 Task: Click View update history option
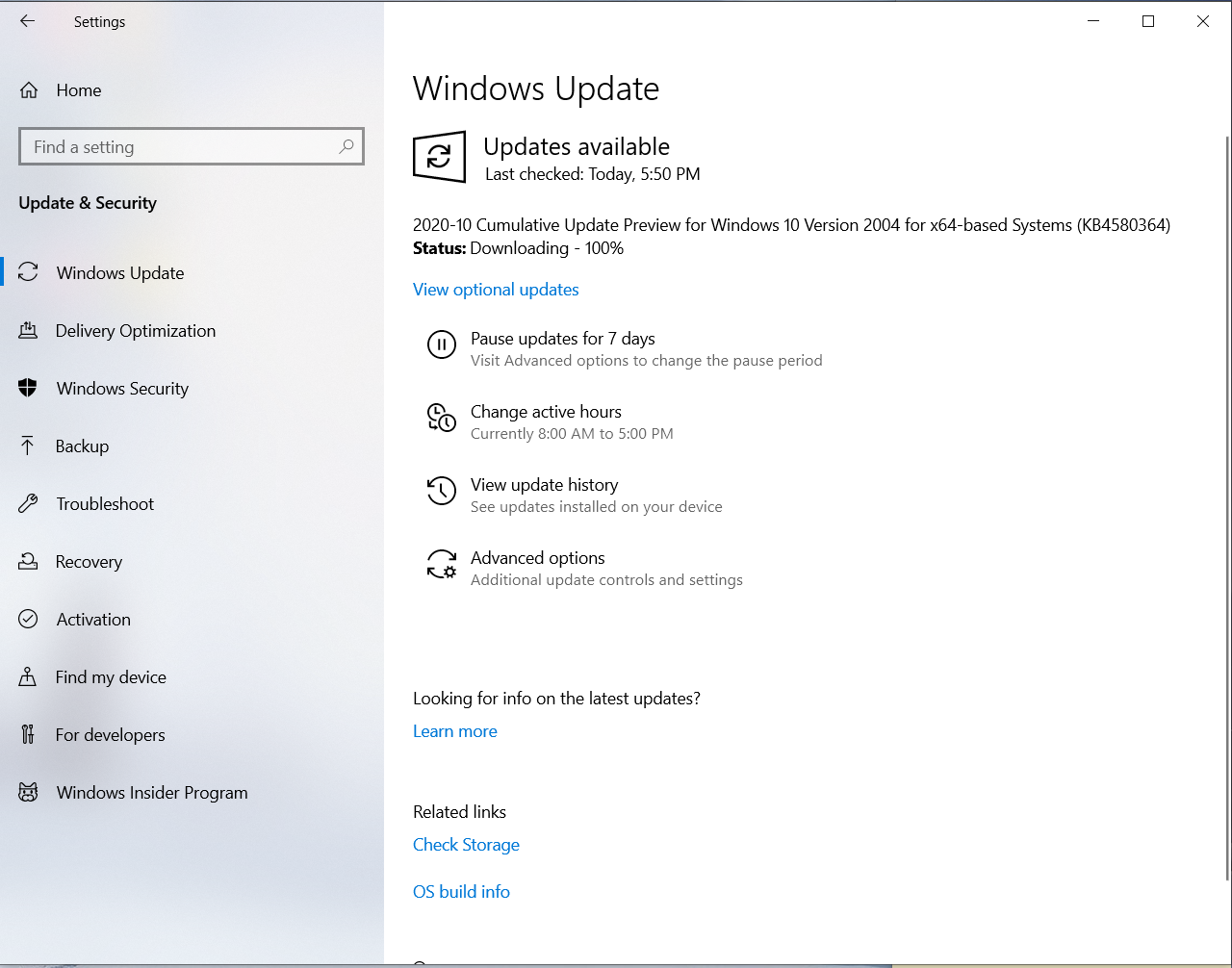click(x=544, y=485)
